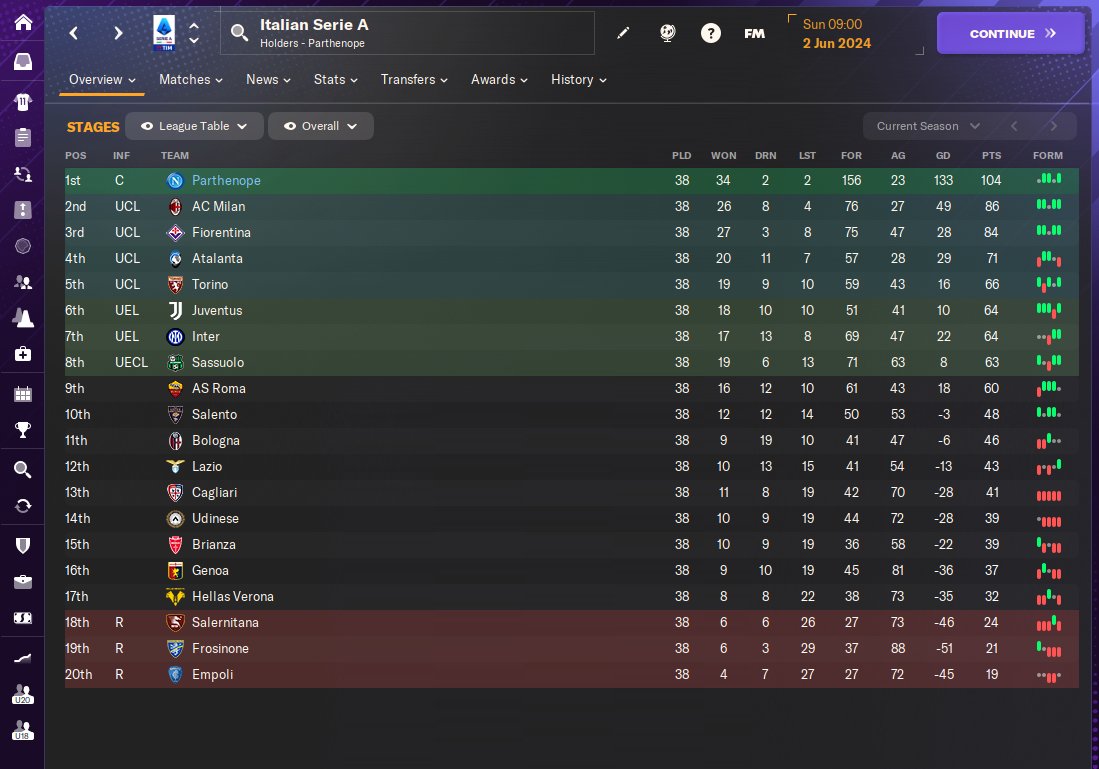
Task: Click the pencil edit icon
Action: 623,33
